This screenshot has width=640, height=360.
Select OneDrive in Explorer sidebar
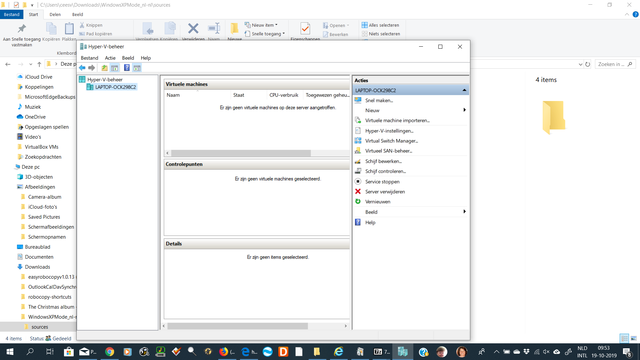35,117
